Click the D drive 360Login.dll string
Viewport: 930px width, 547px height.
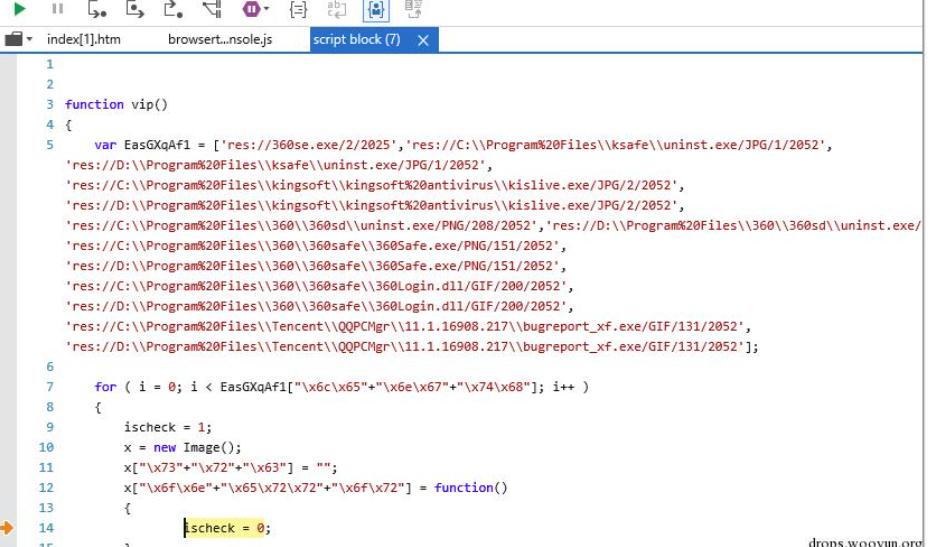(316, 306)
